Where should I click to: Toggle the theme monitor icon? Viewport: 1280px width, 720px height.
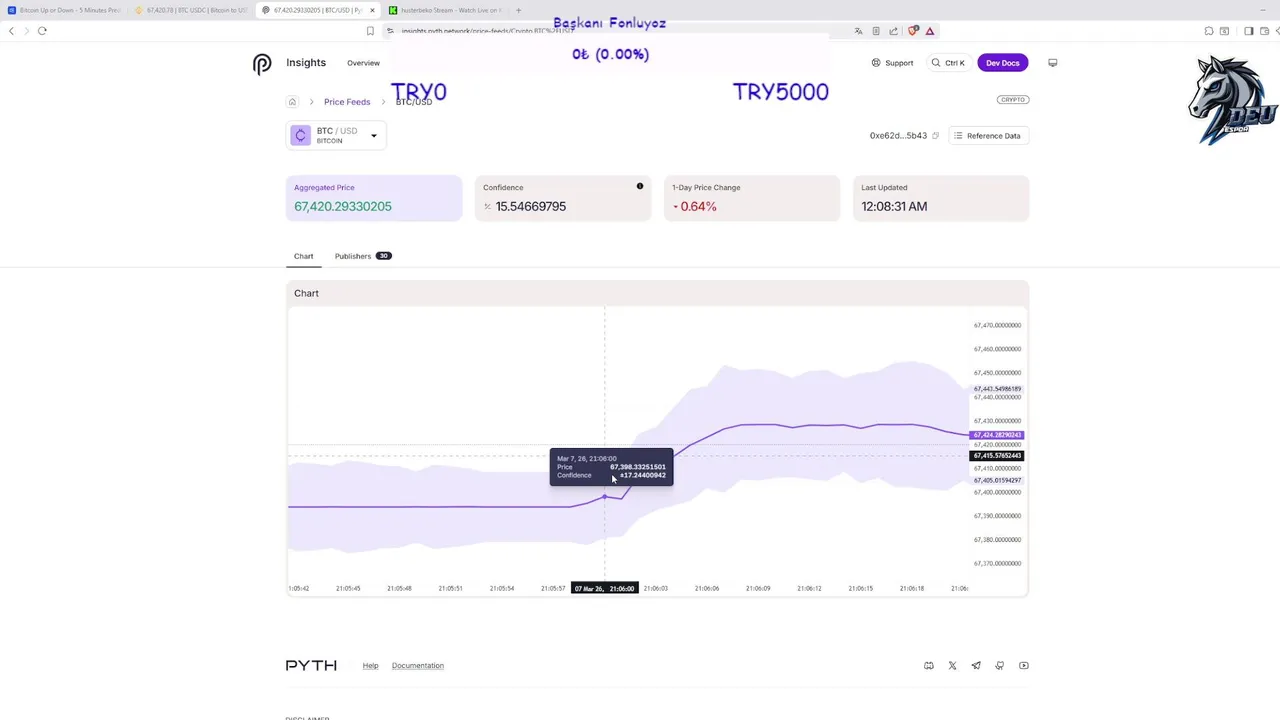pyautogui.click(x=1052, y=63)
